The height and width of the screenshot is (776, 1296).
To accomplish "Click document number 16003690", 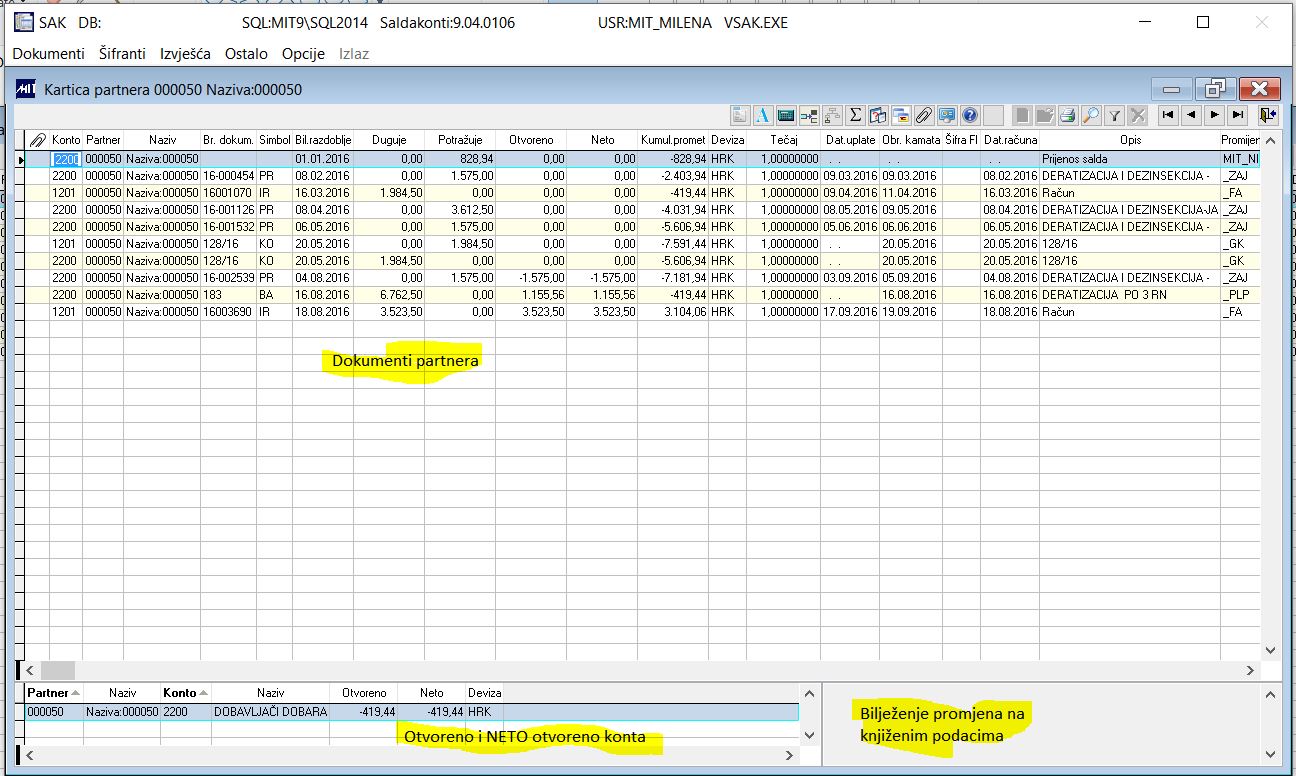I will (229, 312).
